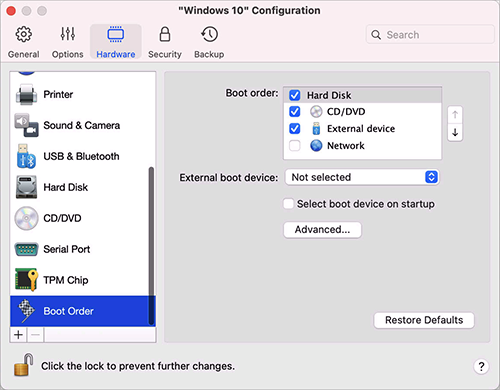Screen dimensions: 500x390
Task: Click the CD/DVD disc icon in boot order
Action: click(x=316, y=112)
